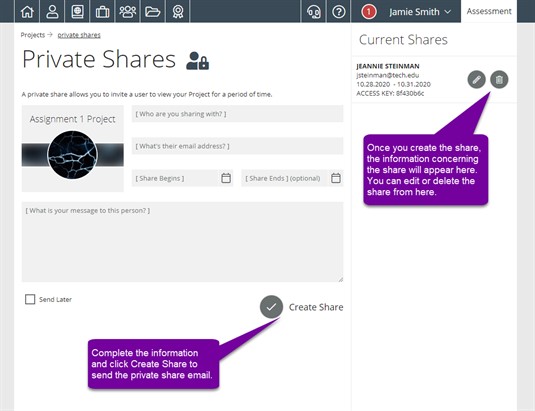Enable the Send Later checkbox
This screenshot has height=411, width=535.
[30, 299]
